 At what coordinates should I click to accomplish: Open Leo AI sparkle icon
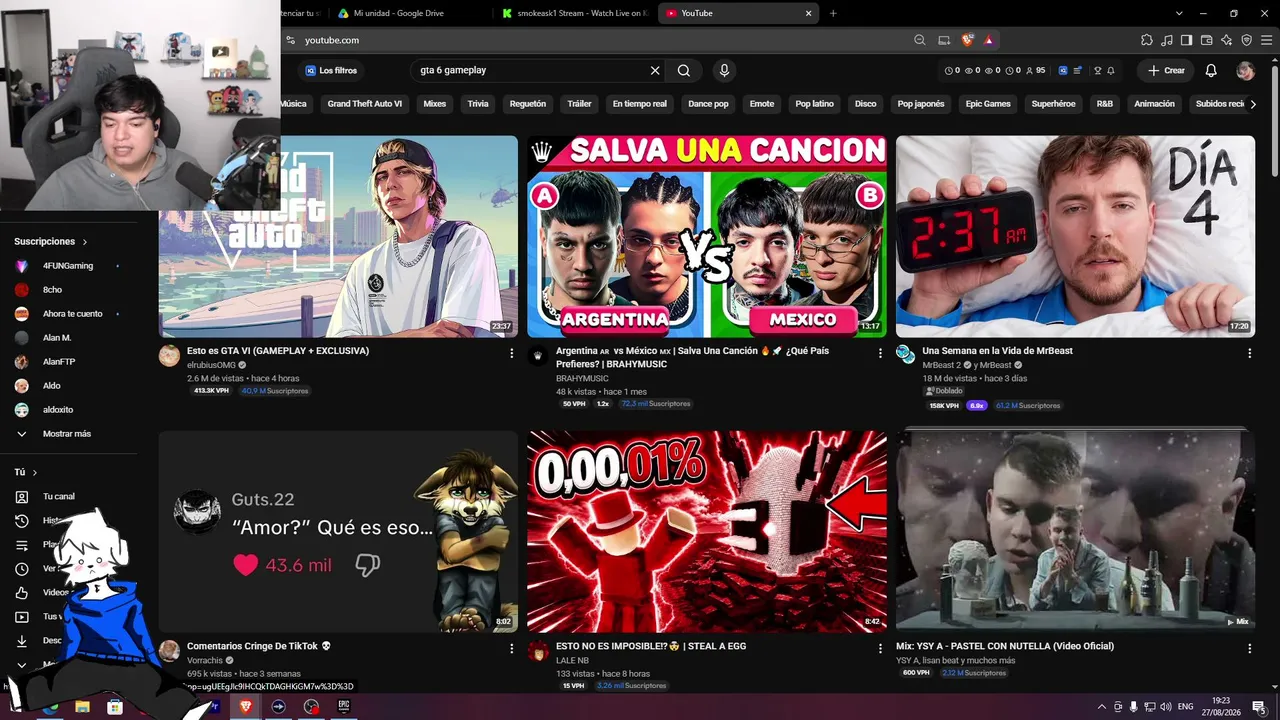click(1226, 40)
